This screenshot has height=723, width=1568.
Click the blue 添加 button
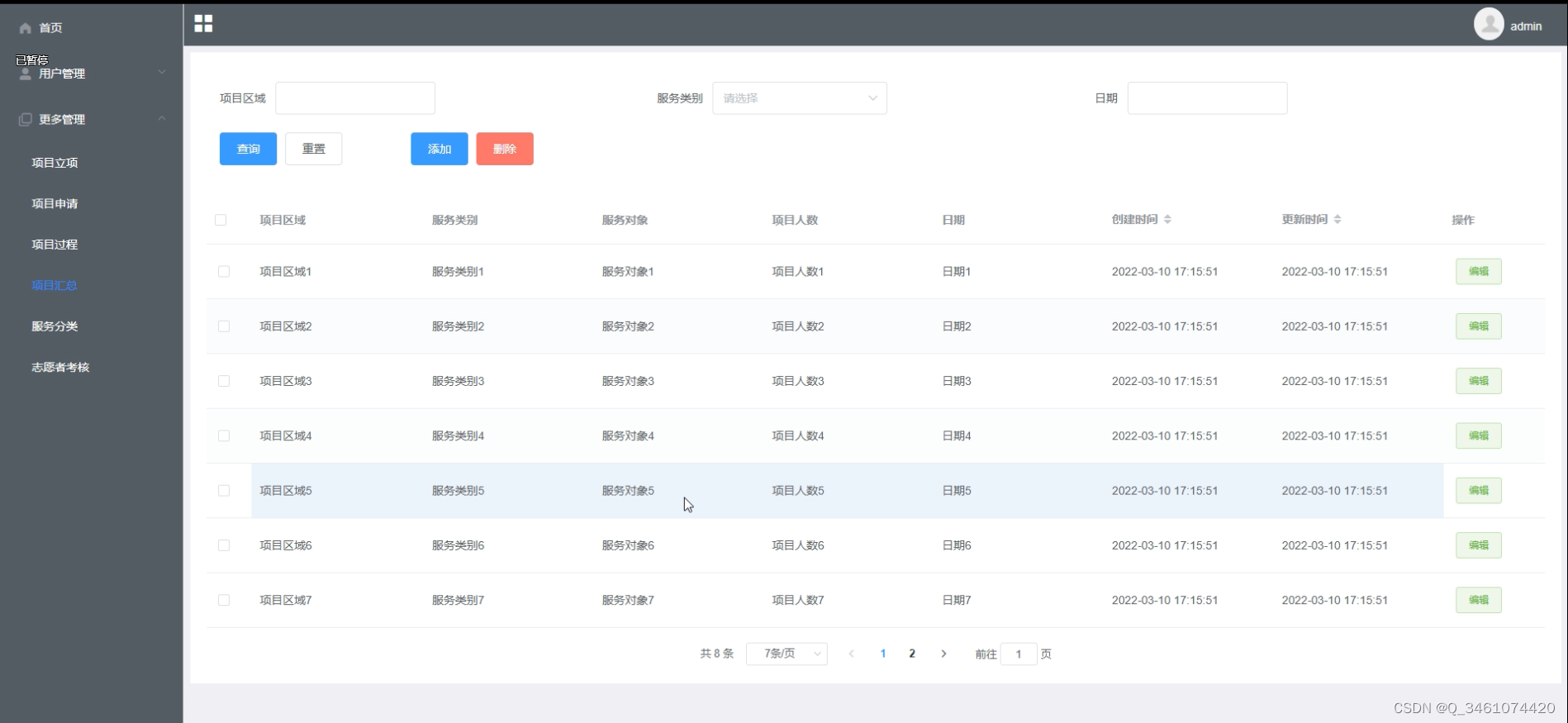[440, 149]
